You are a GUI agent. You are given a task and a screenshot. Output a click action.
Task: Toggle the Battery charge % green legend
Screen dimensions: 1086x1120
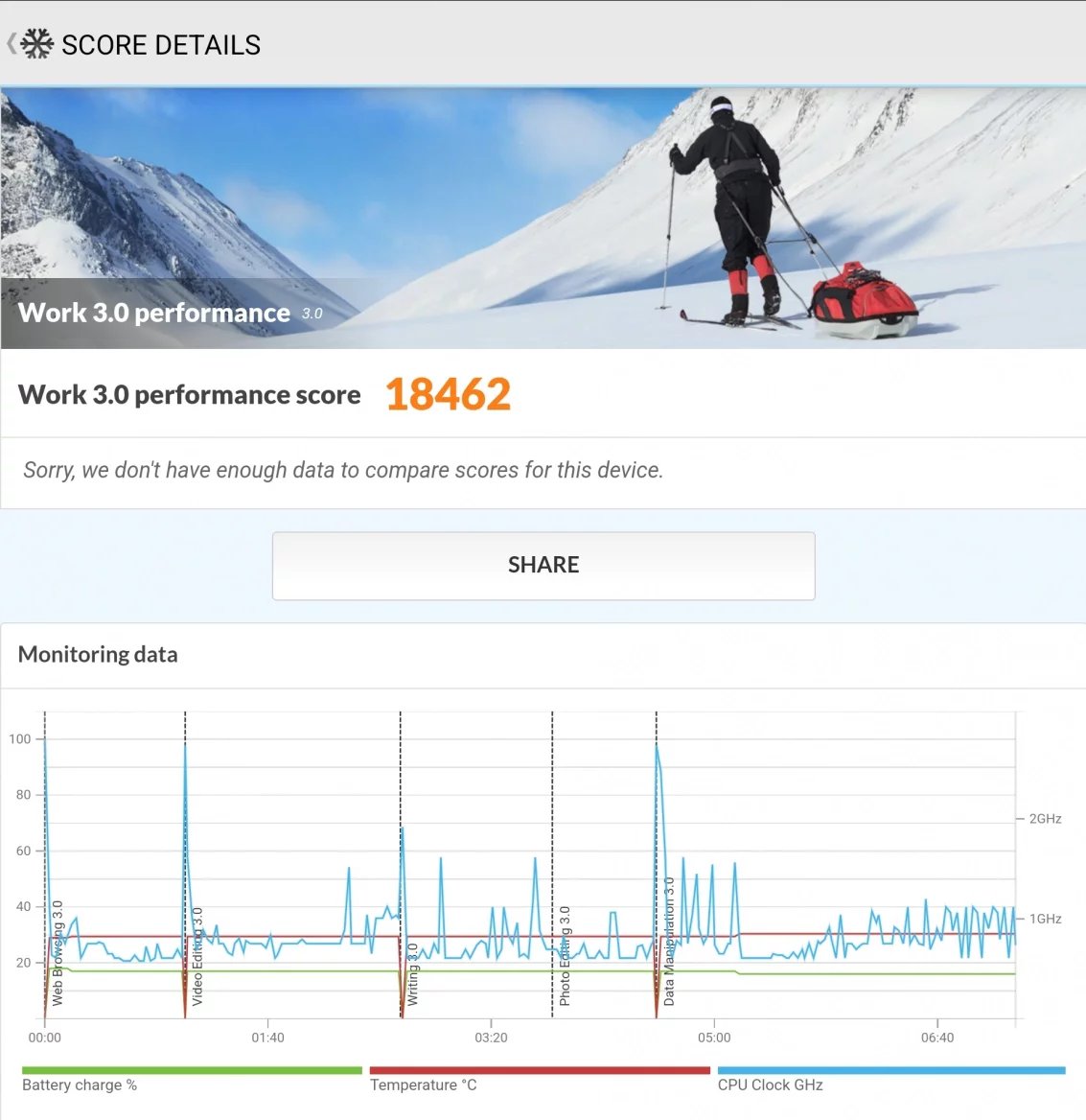192,1079
